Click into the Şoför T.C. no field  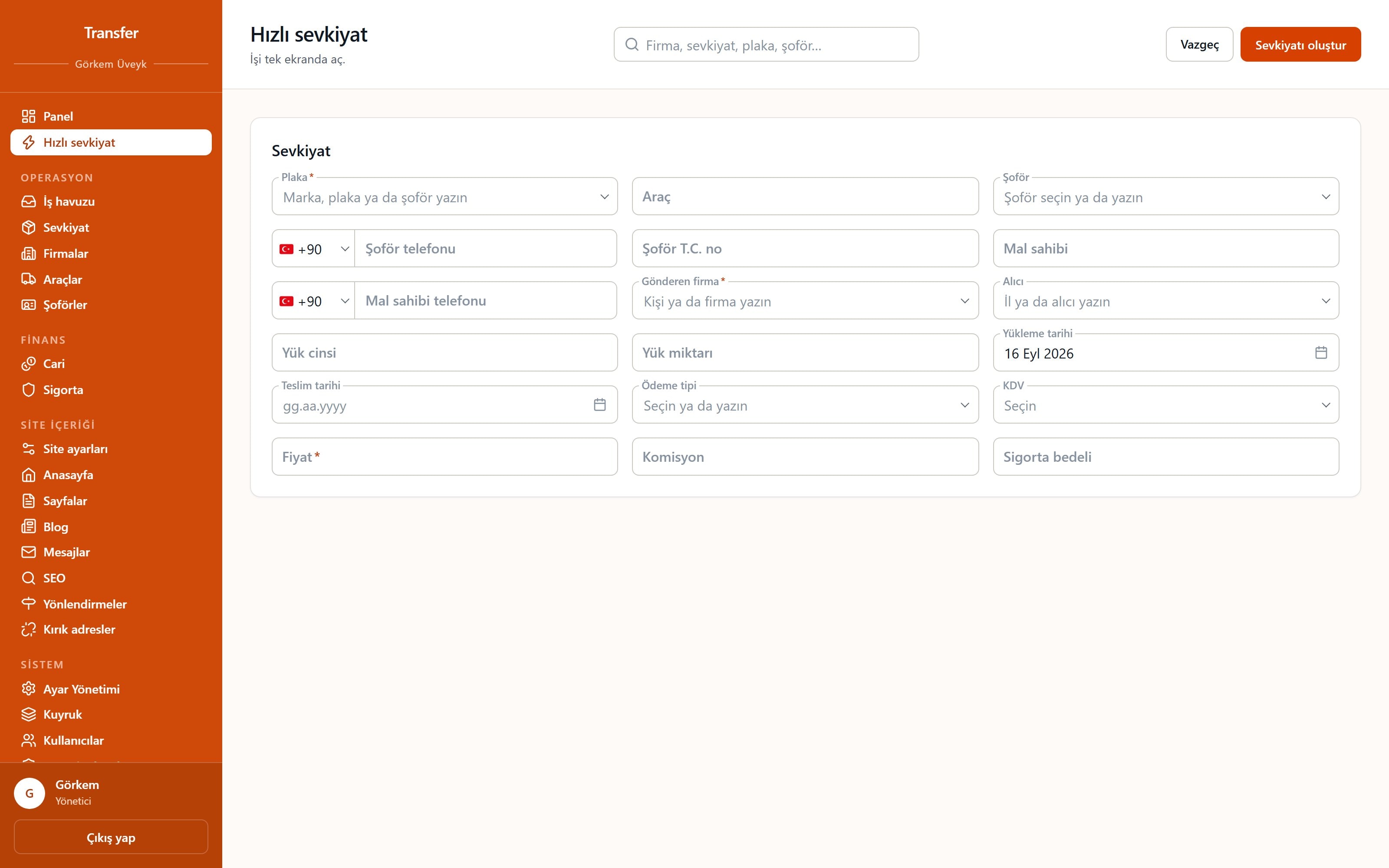coord(805,249)
